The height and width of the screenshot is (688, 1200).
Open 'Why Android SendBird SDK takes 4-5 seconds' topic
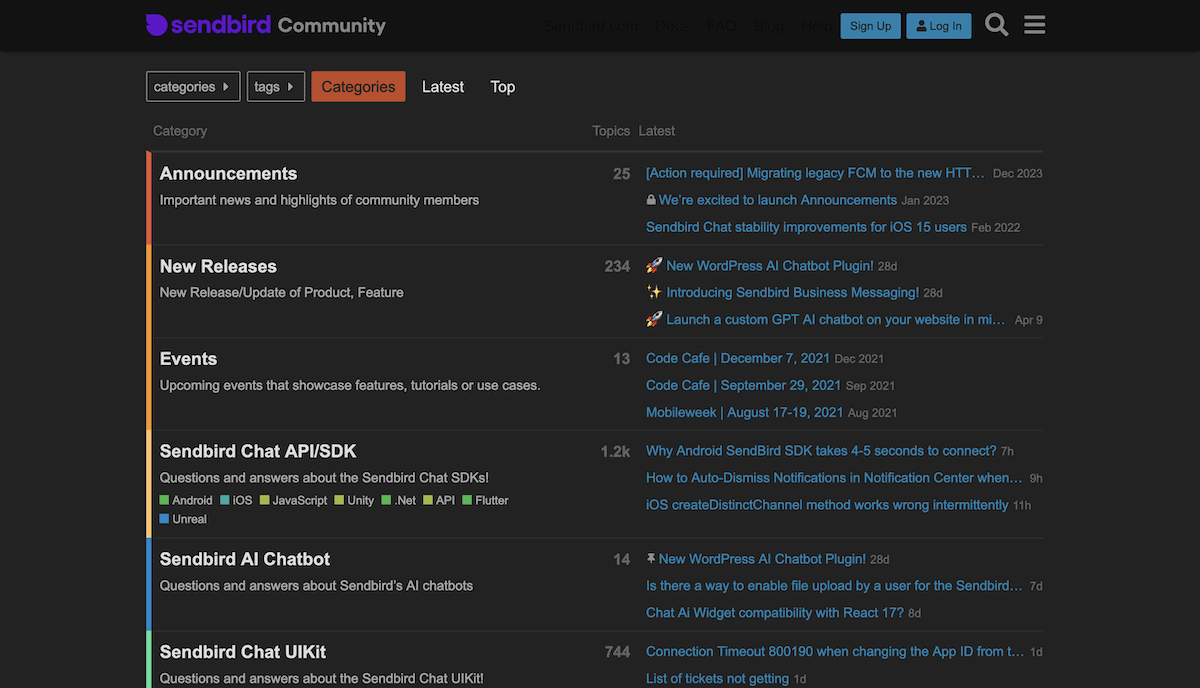click(x=821, y=451)
